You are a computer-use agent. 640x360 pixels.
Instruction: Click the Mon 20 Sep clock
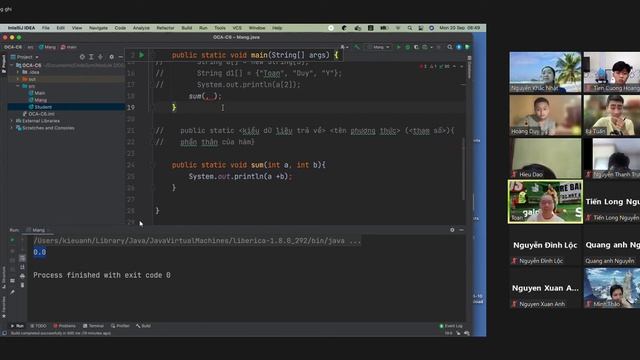tap(460, 28)
